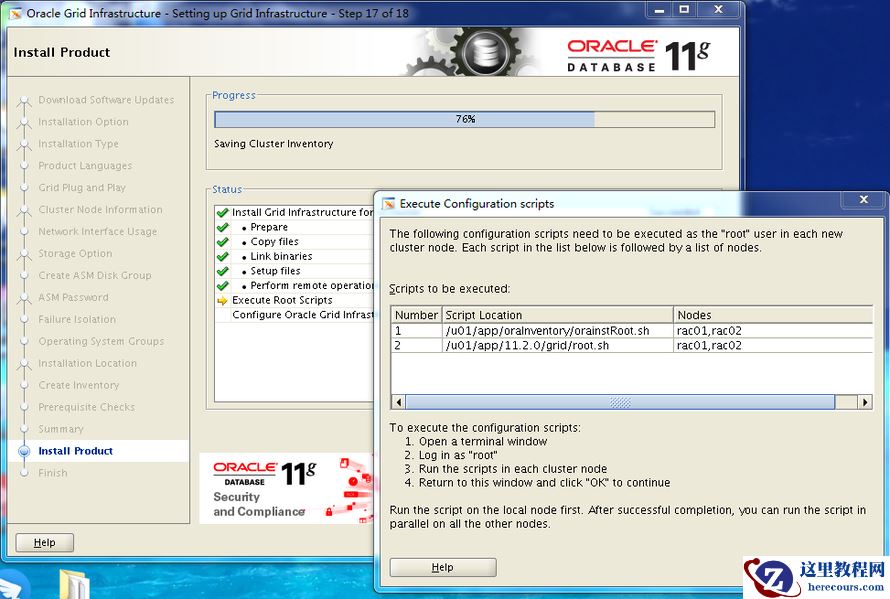Screen dimensions: 890x599
Task: Click Create ASM Disk Group step
Action: point(95,275)
